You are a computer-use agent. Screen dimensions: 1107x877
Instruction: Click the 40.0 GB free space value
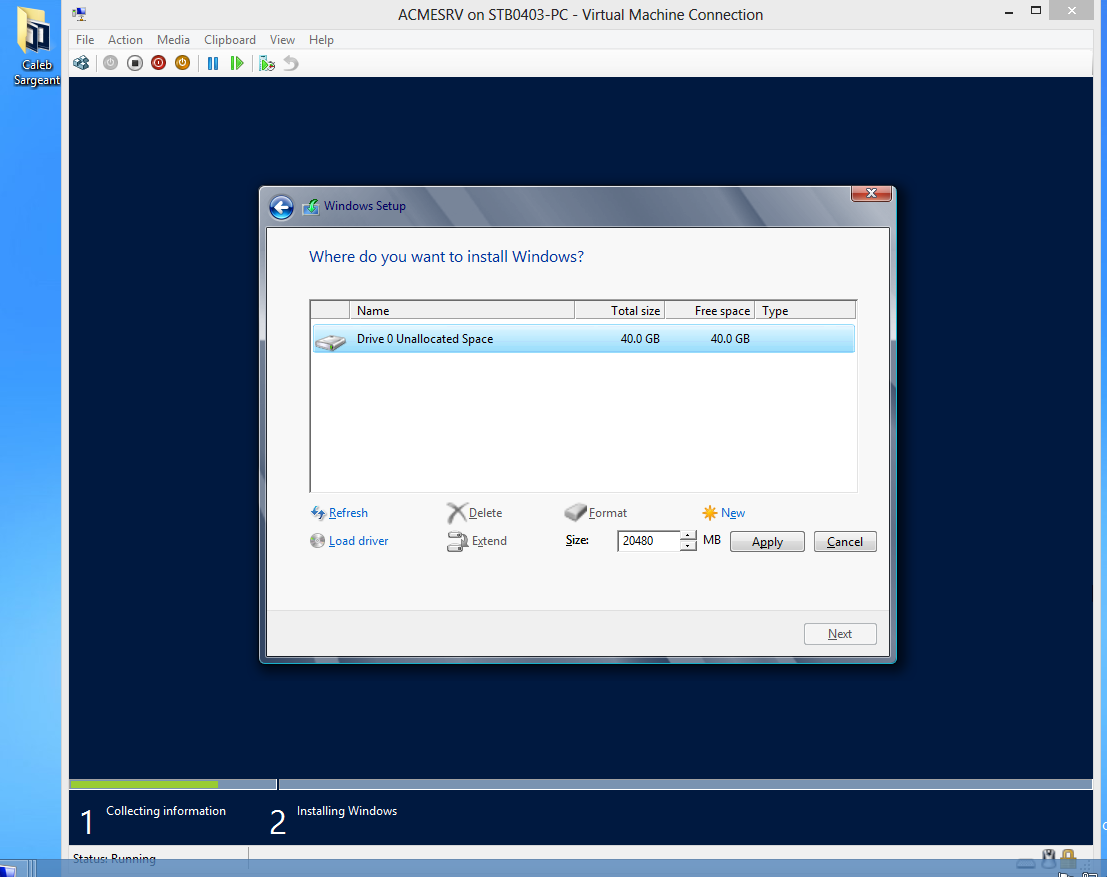coord(729,339)
